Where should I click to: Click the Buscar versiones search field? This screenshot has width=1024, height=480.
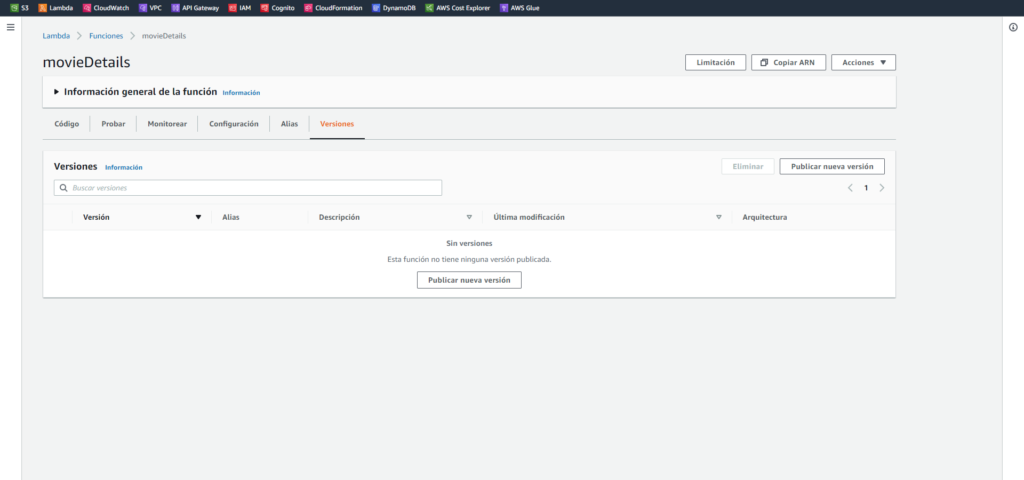(x=248, y=188)
